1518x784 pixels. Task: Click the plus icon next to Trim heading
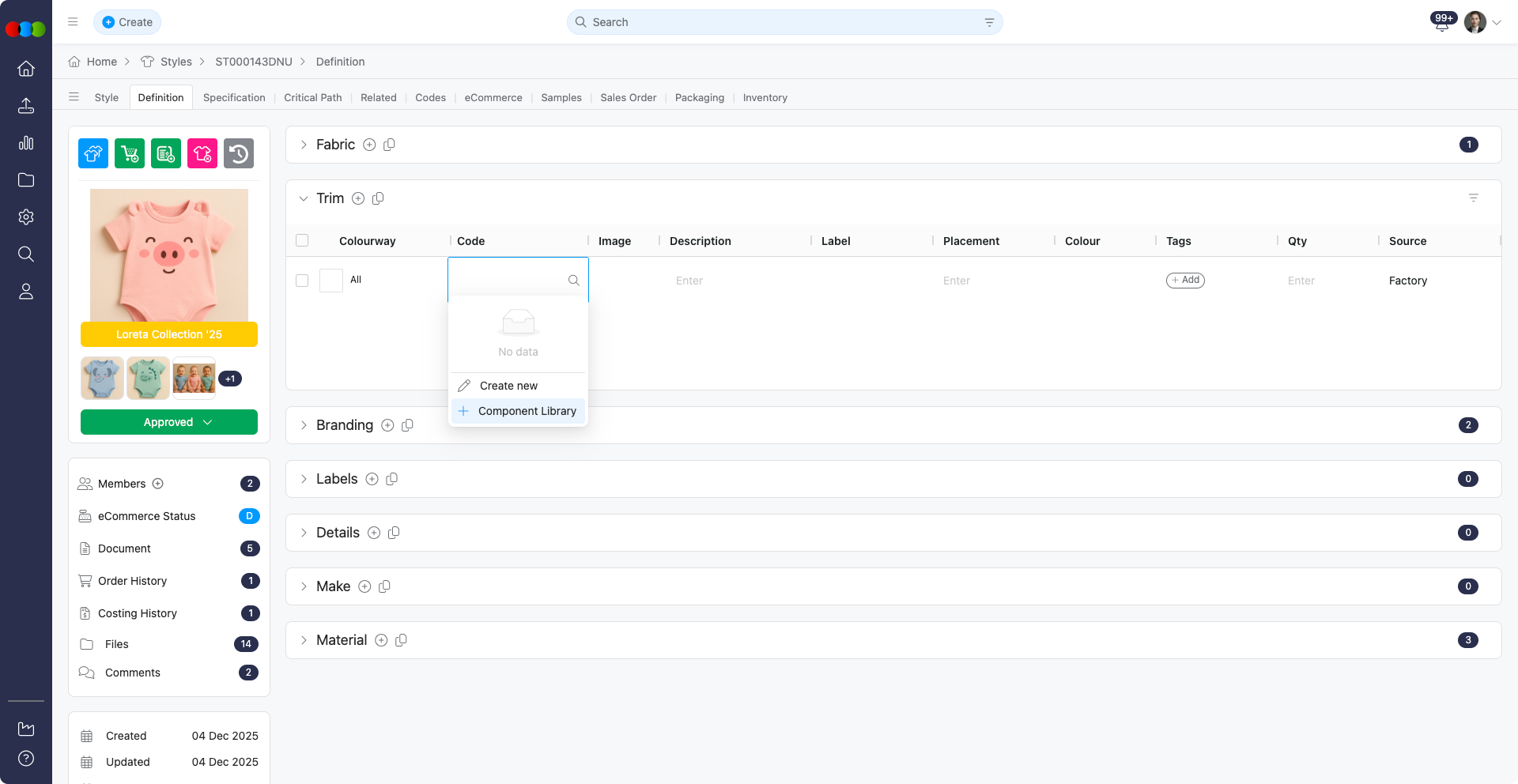tap(358, 198)
